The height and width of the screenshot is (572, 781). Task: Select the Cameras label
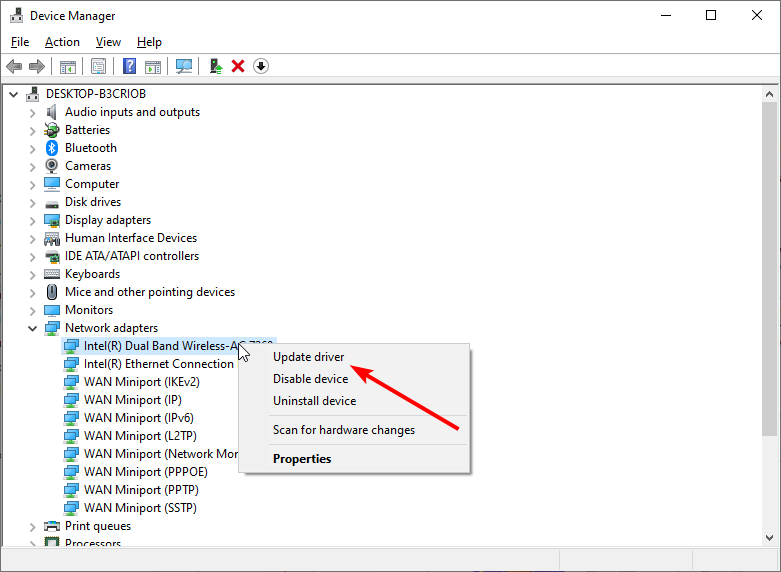point(88,166)
